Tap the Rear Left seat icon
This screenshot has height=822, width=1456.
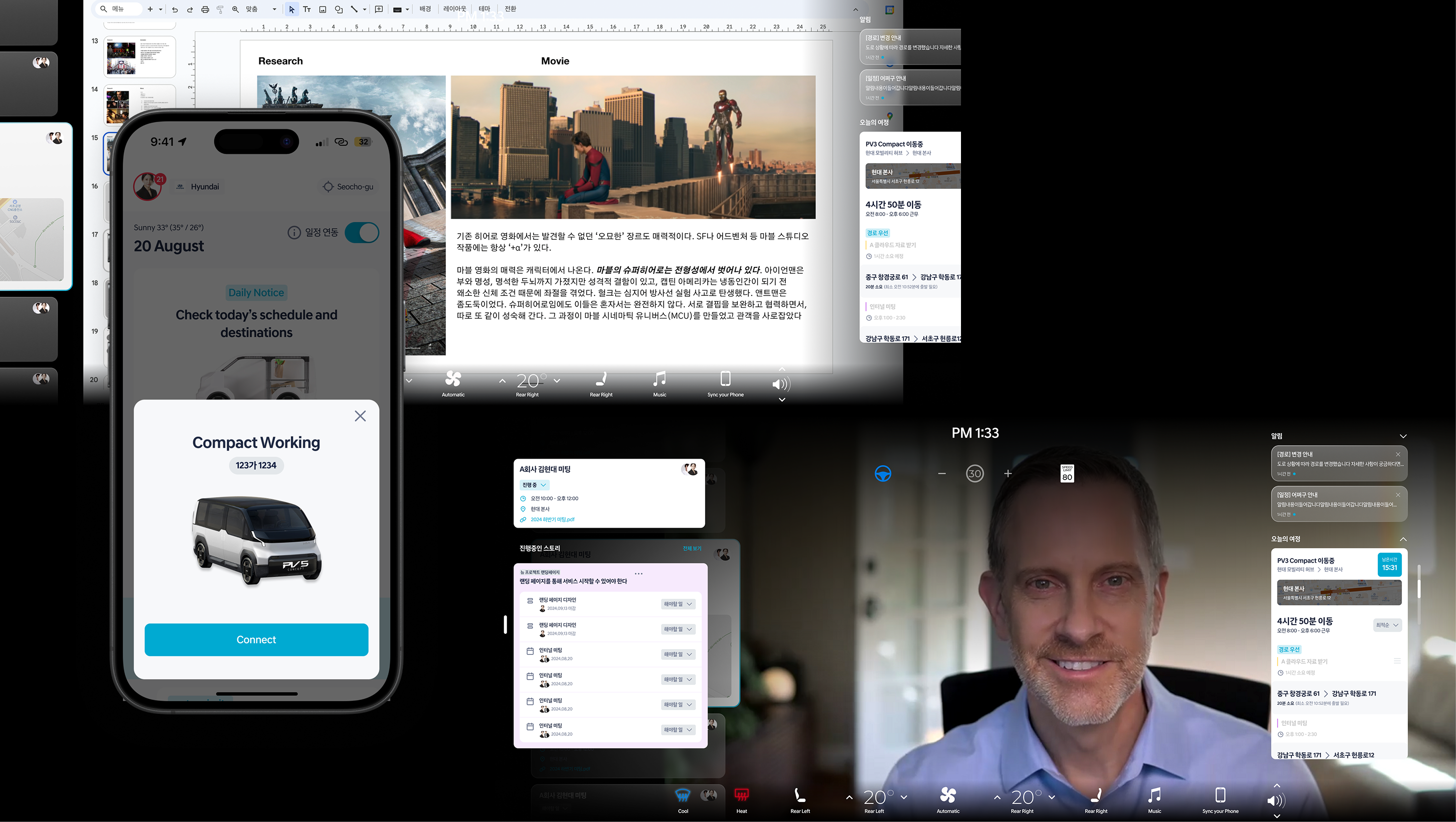pyautogui.click(x=800, y=796)
